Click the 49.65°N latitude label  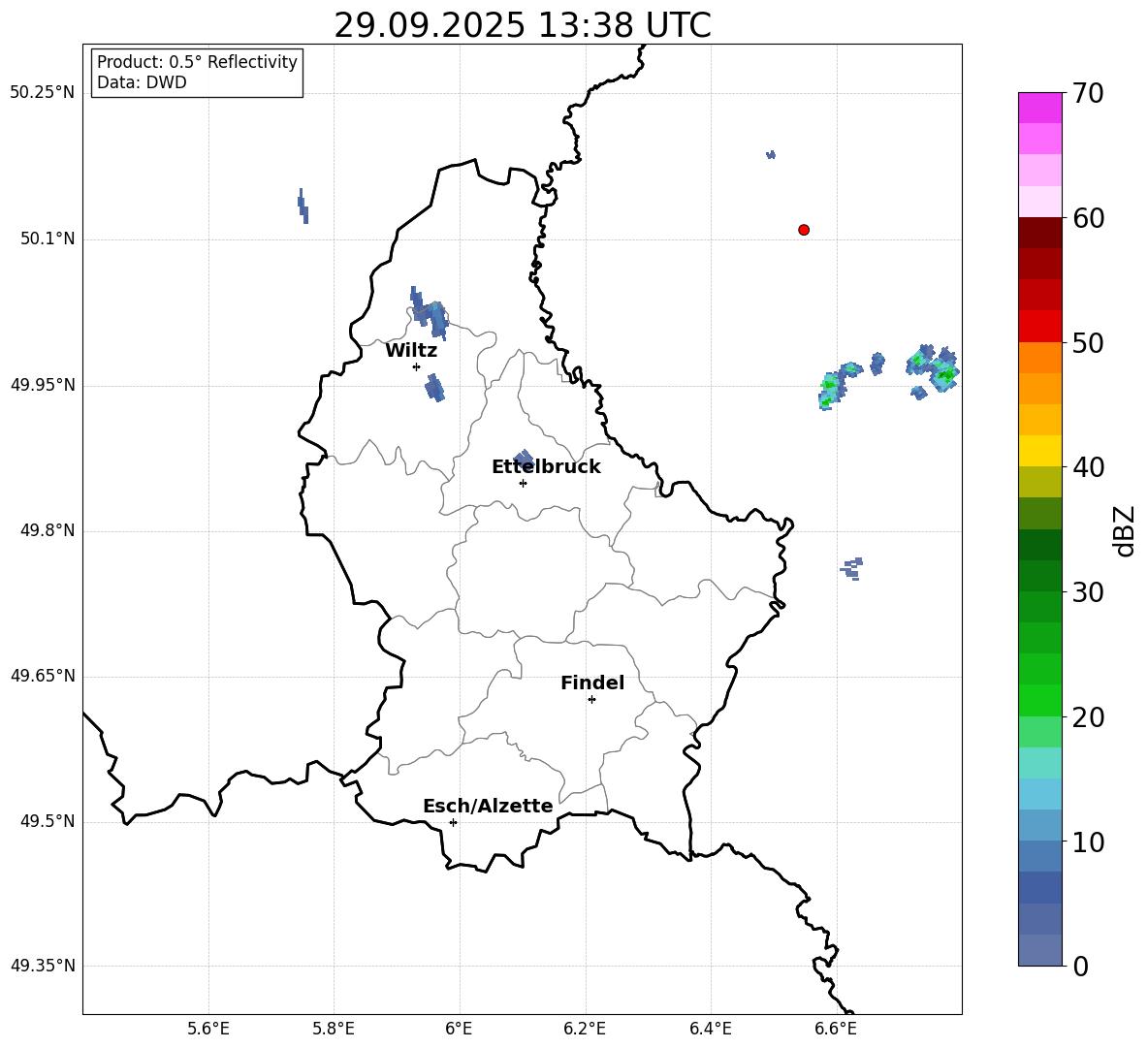[x=43, y=676]
